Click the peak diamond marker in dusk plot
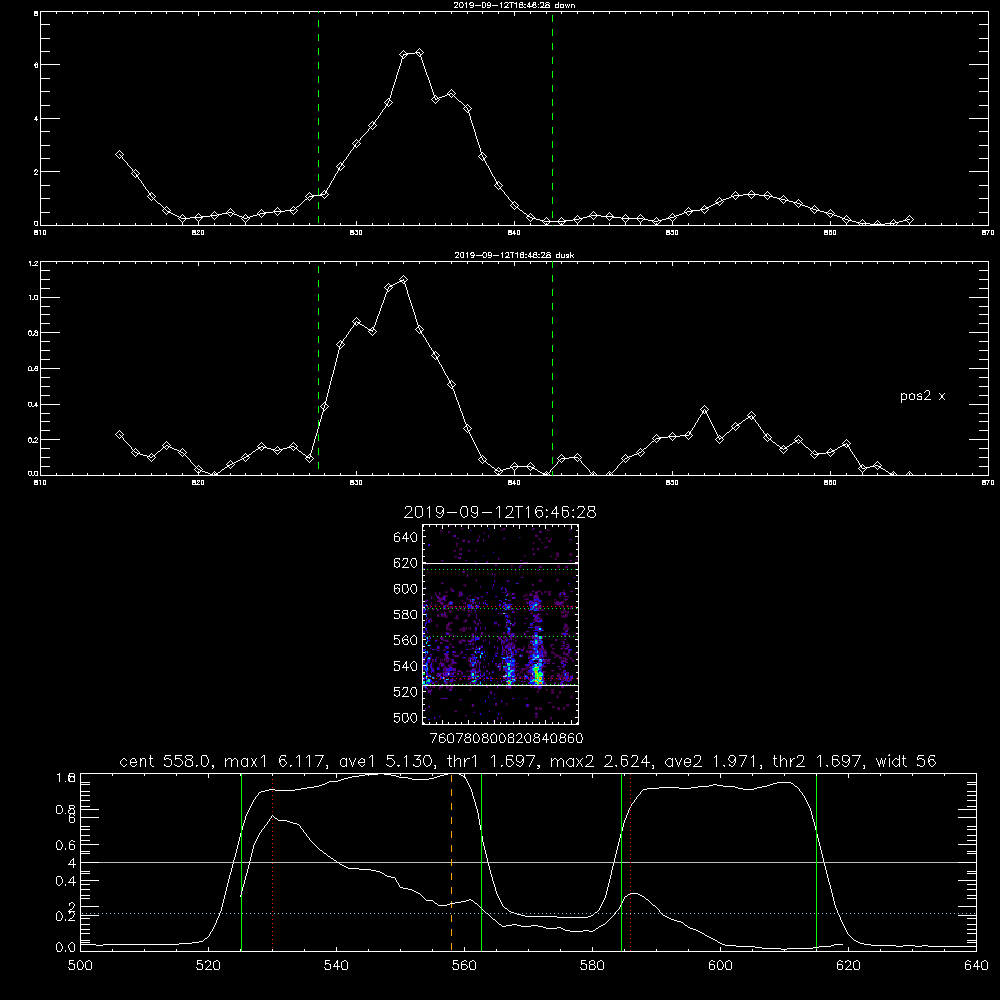This screenshot has height=1000, width=1000. click(x=403, y=279)
